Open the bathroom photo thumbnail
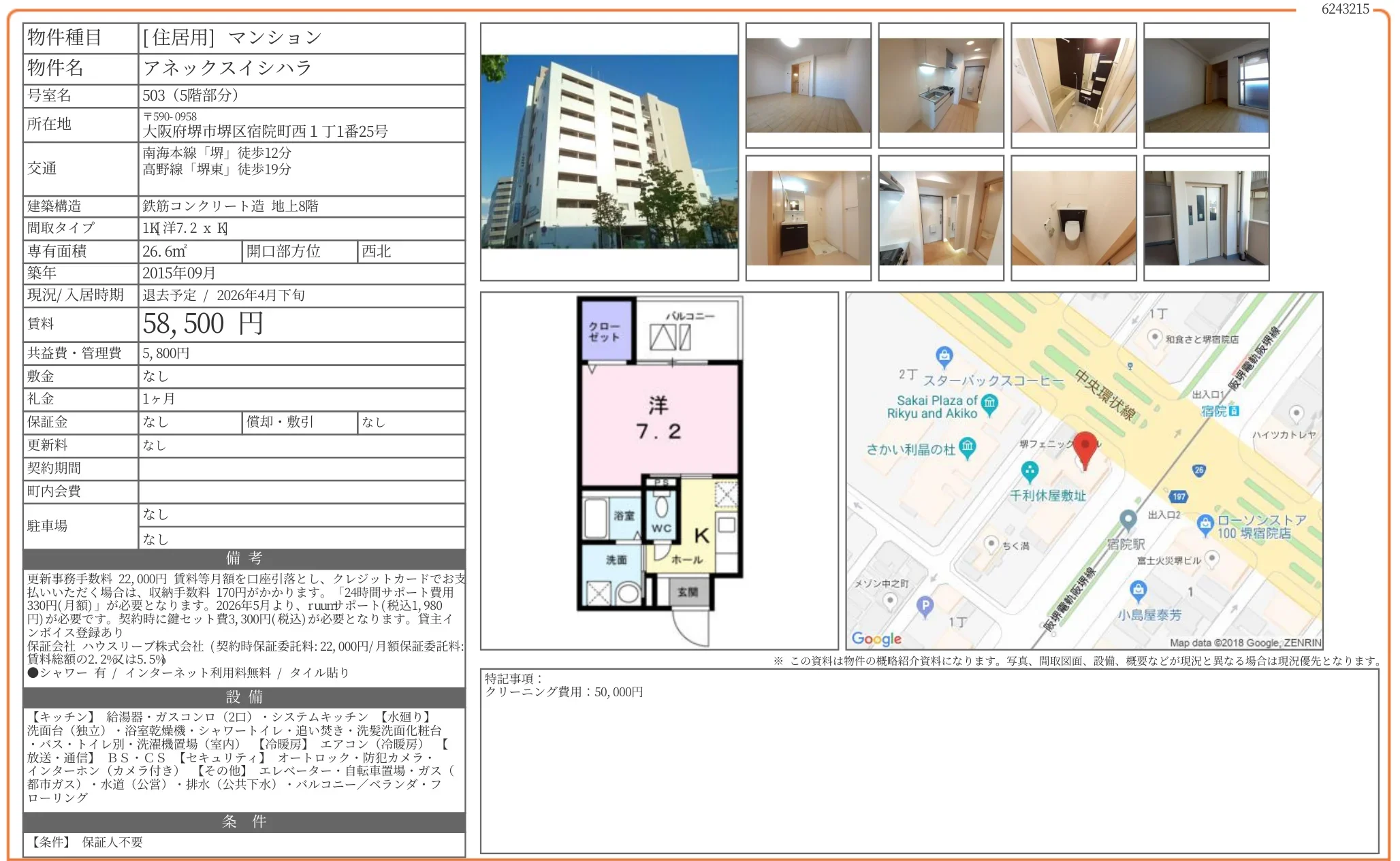Image resolution: width=1400 pixels, height=861 pixels. click(x=1073, y=86)
